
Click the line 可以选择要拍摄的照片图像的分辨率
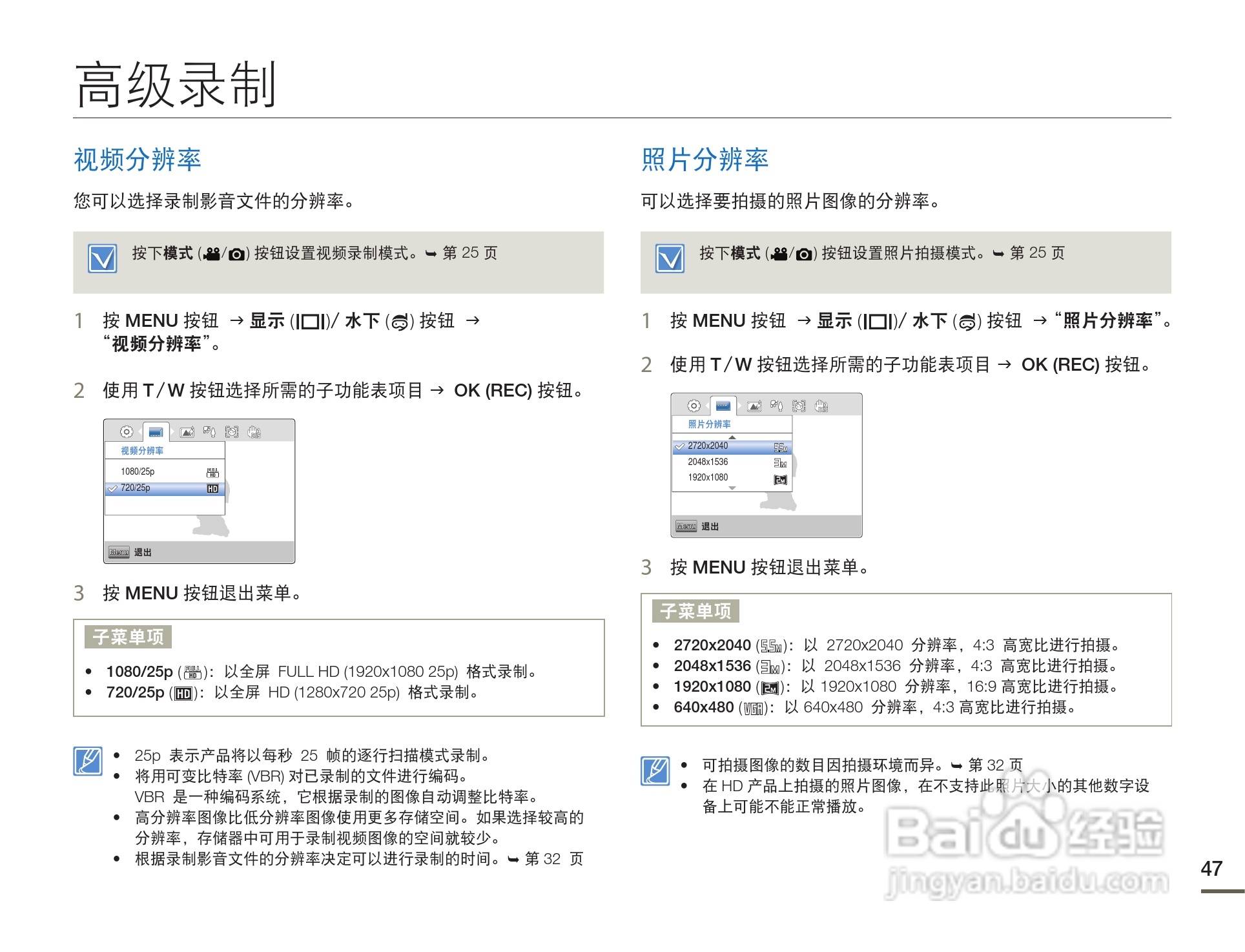792,202
